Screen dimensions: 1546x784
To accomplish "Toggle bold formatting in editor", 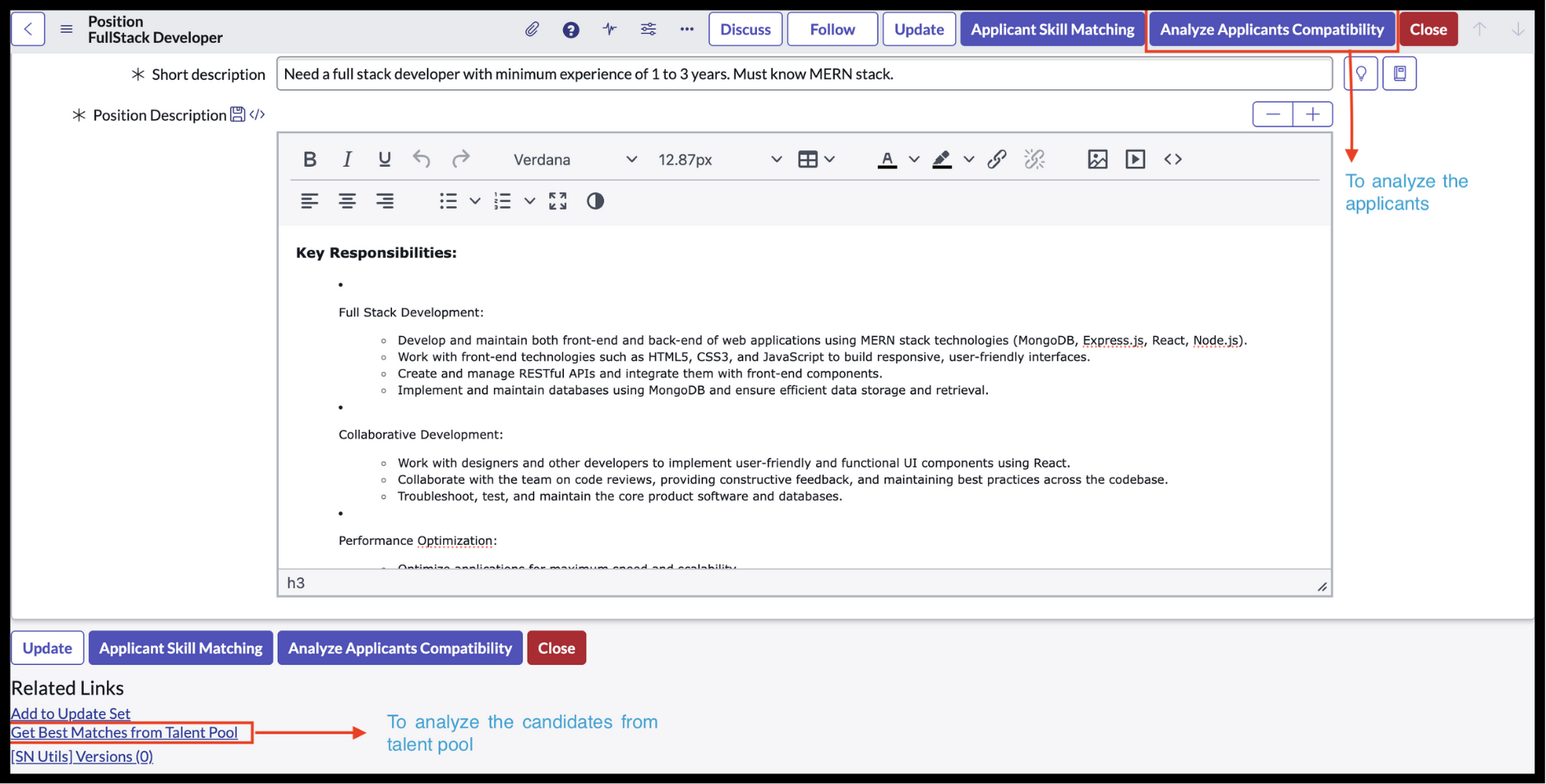I will coord(310,159).
